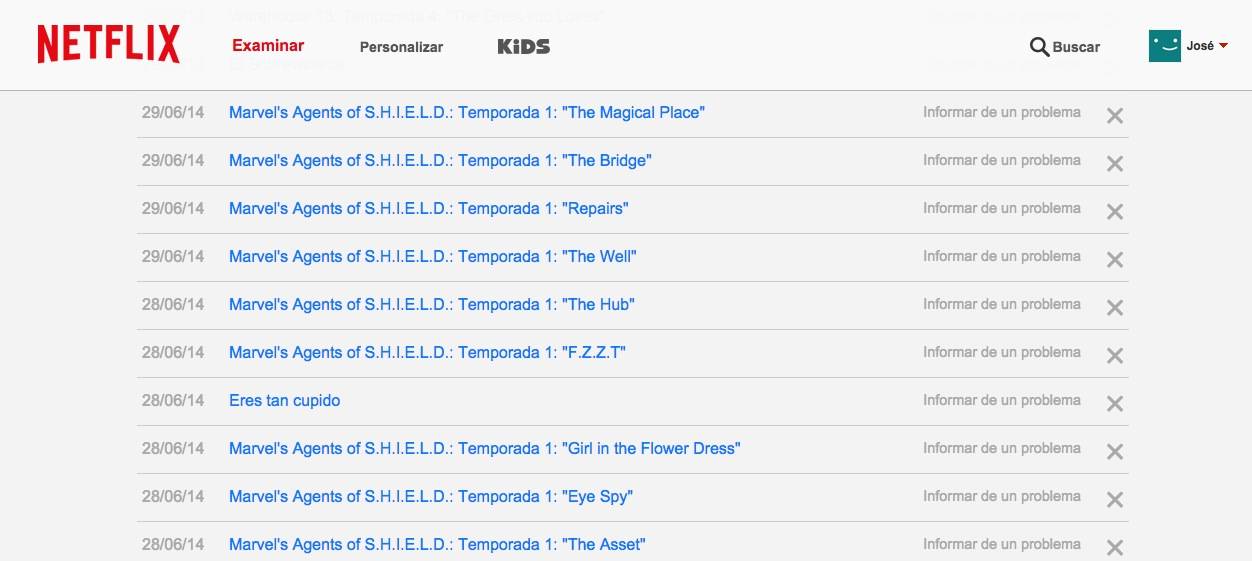Viewport: 1252px width, 561px height.
Task: Report a problem for "The Asset" episode
Action: (1002, 544)
